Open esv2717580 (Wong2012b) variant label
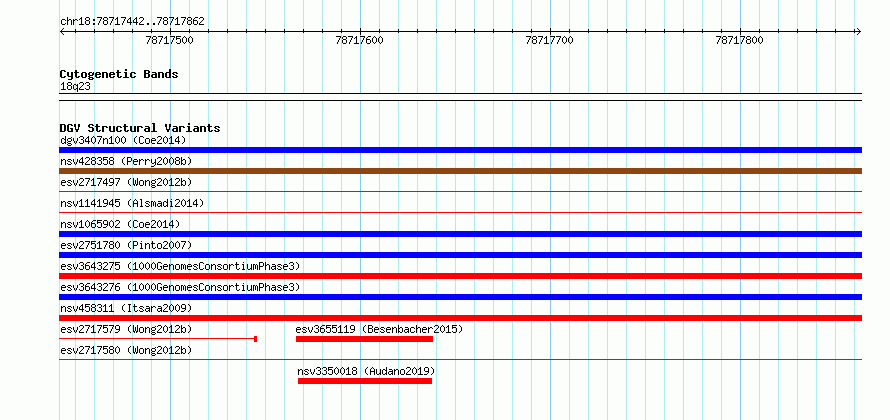Image resolution: width=890 pixels, height=420 pixels. coord(126,350)
